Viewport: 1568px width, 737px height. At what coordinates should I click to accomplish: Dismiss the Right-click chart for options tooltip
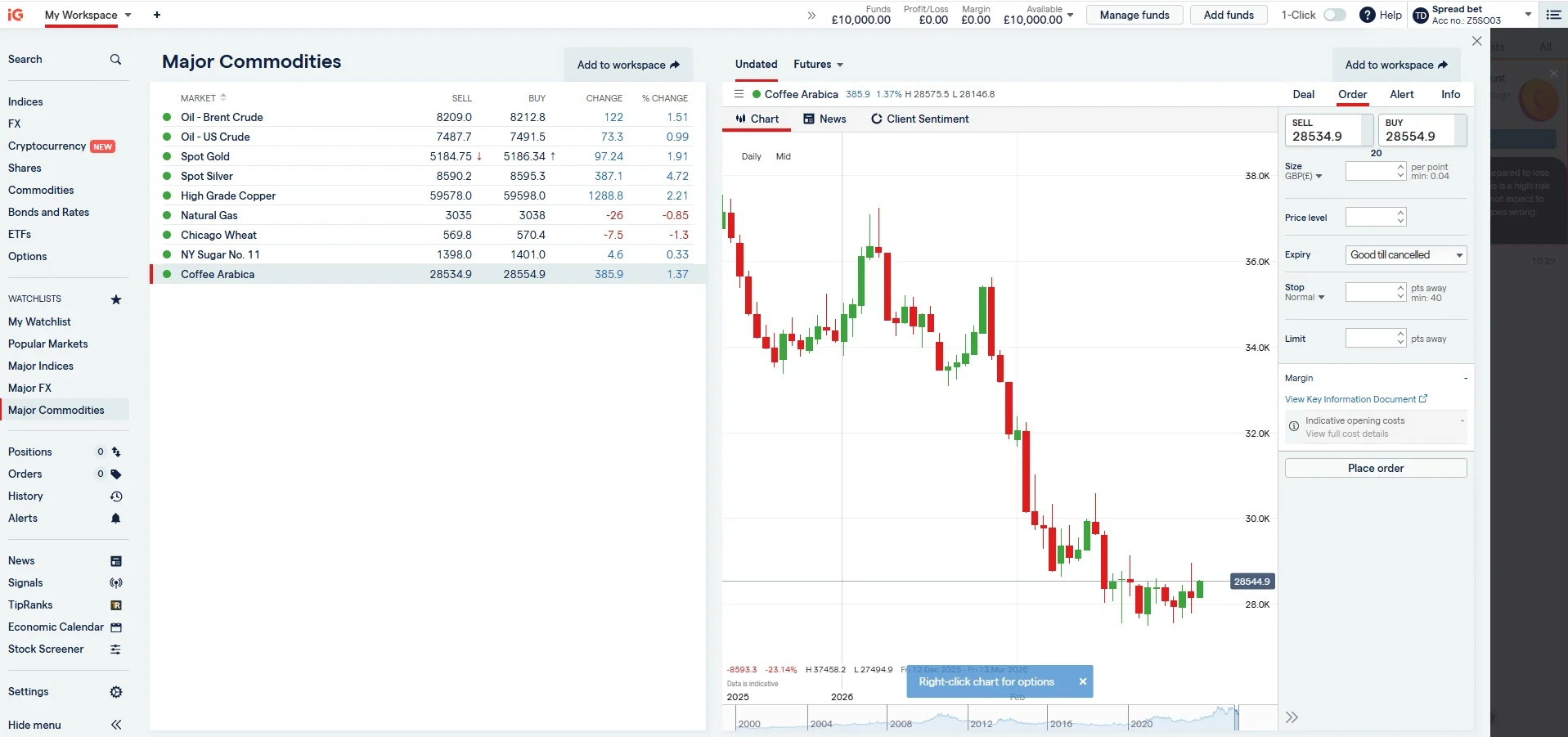point(1081,681)
